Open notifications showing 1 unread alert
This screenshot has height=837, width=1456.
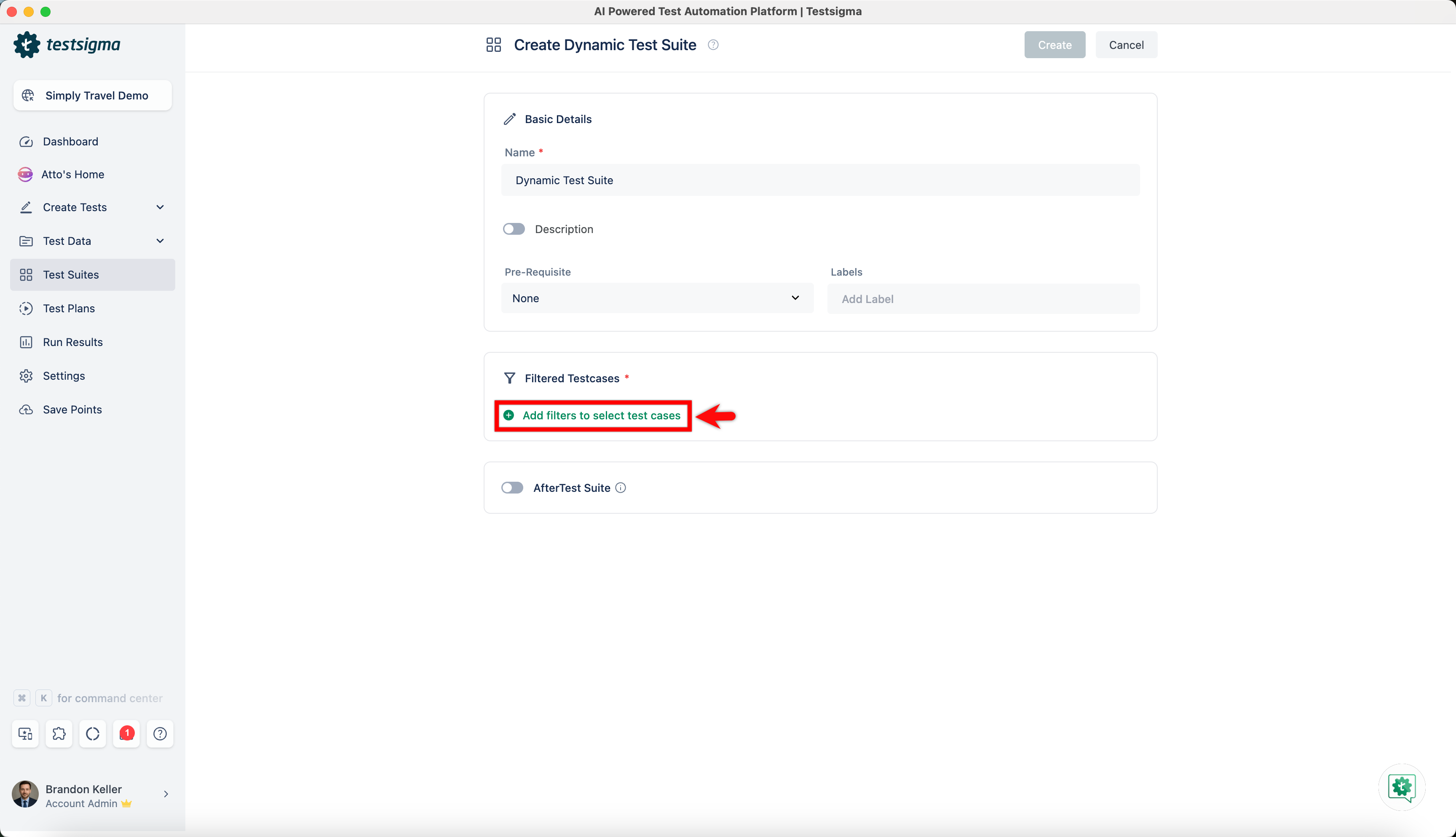126,733
